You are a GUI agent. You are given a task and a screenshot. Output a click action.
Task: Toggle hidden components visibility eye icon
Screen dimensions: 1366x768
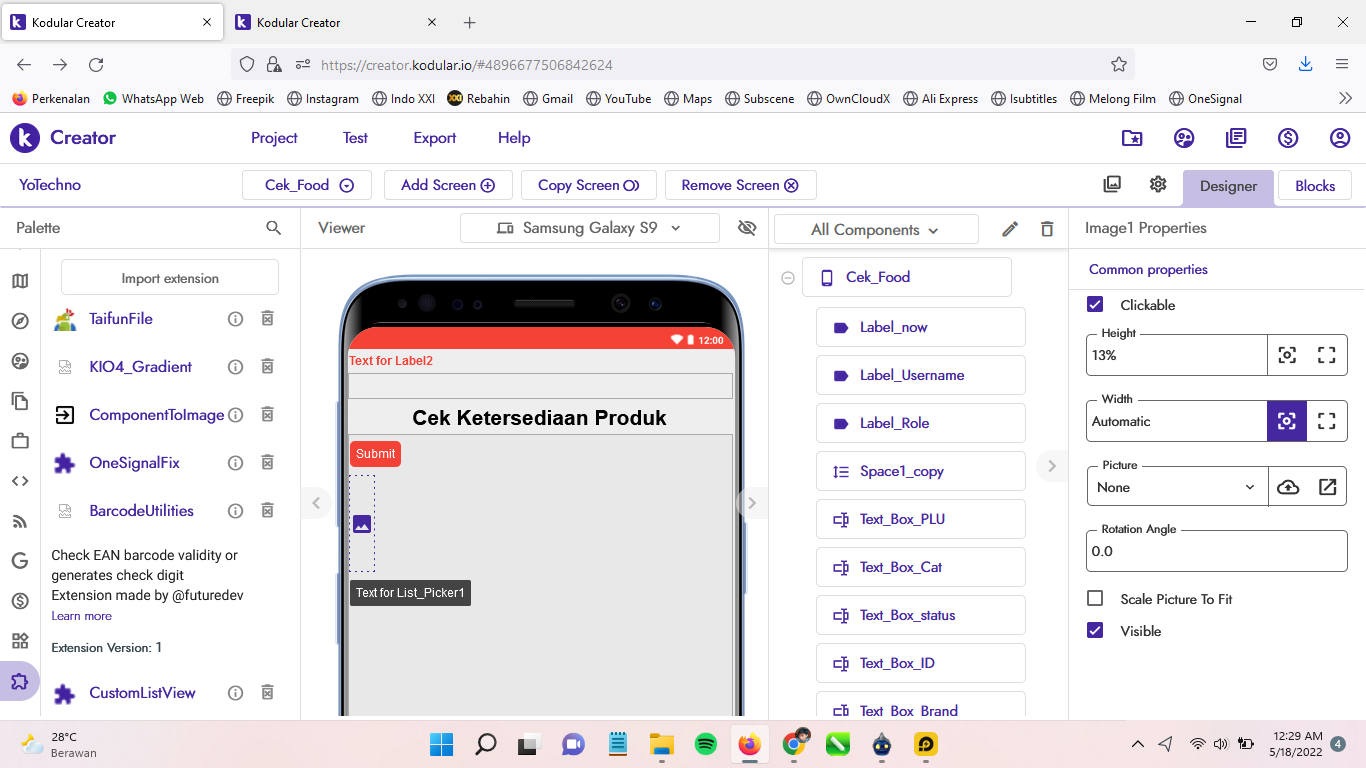(747, 228)
